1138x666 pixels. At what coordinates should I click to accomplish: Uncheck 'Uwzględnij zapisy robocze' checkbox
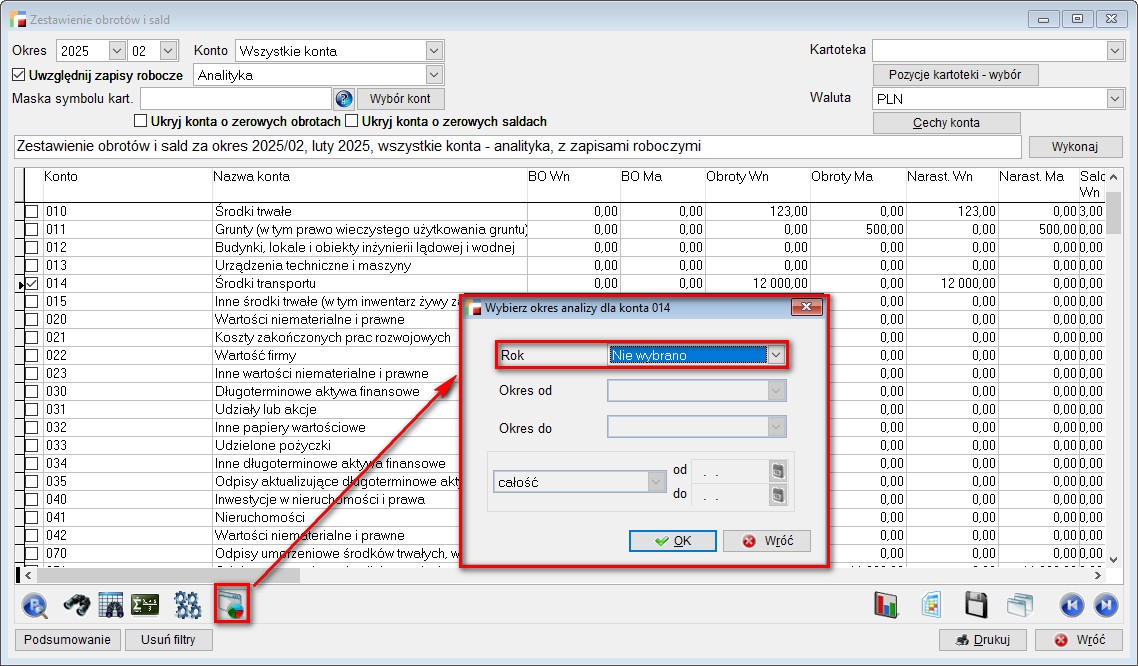pyautogui.click(x=19, y=75)
